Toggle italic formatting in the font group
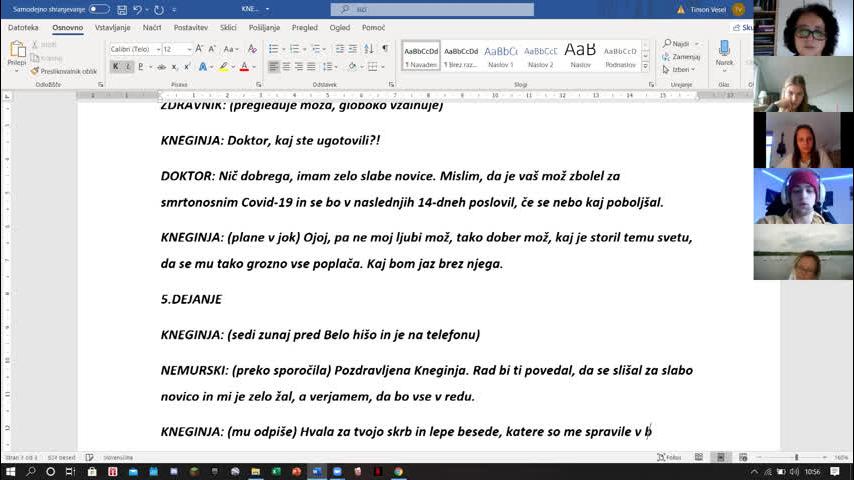The width and height of the screenshot is (854, 480). click(x=129, y=67)
